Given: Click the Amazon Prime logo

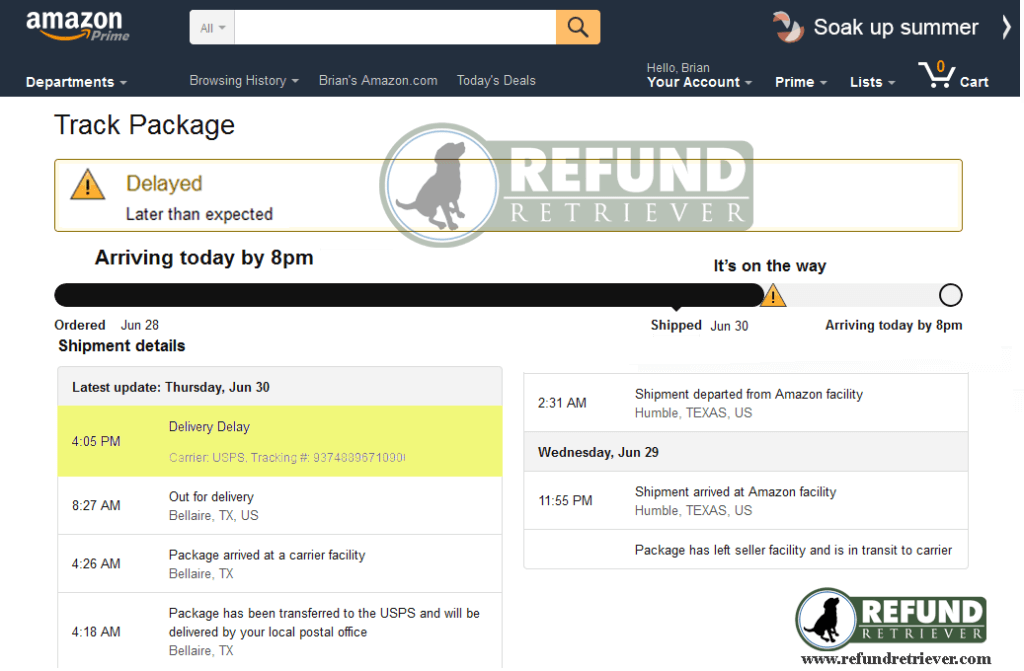Looking at the screenshot, I should 77,26.
